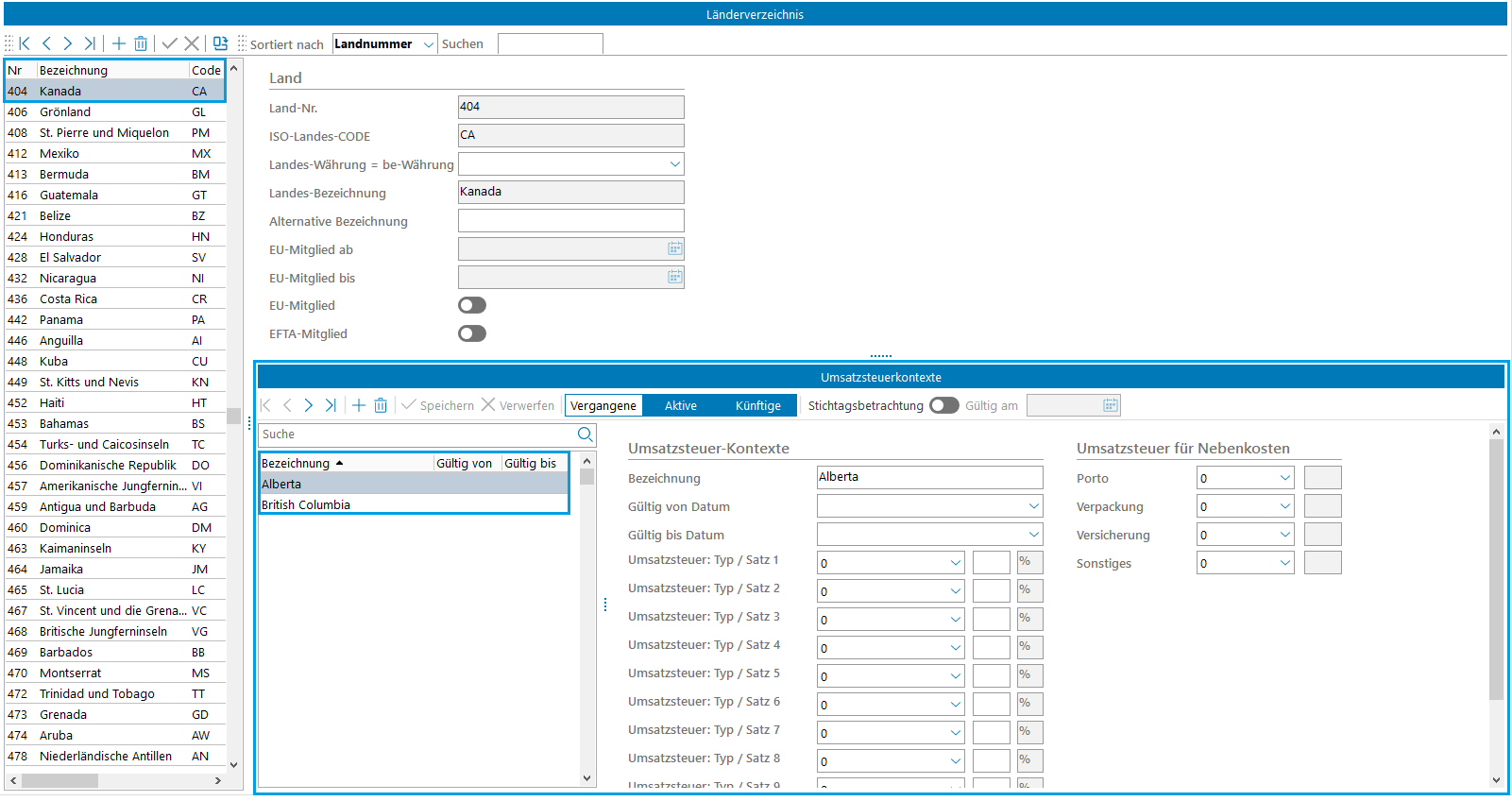
Task: Select Mexiko in the country list
Action: (x=59, y=153)
